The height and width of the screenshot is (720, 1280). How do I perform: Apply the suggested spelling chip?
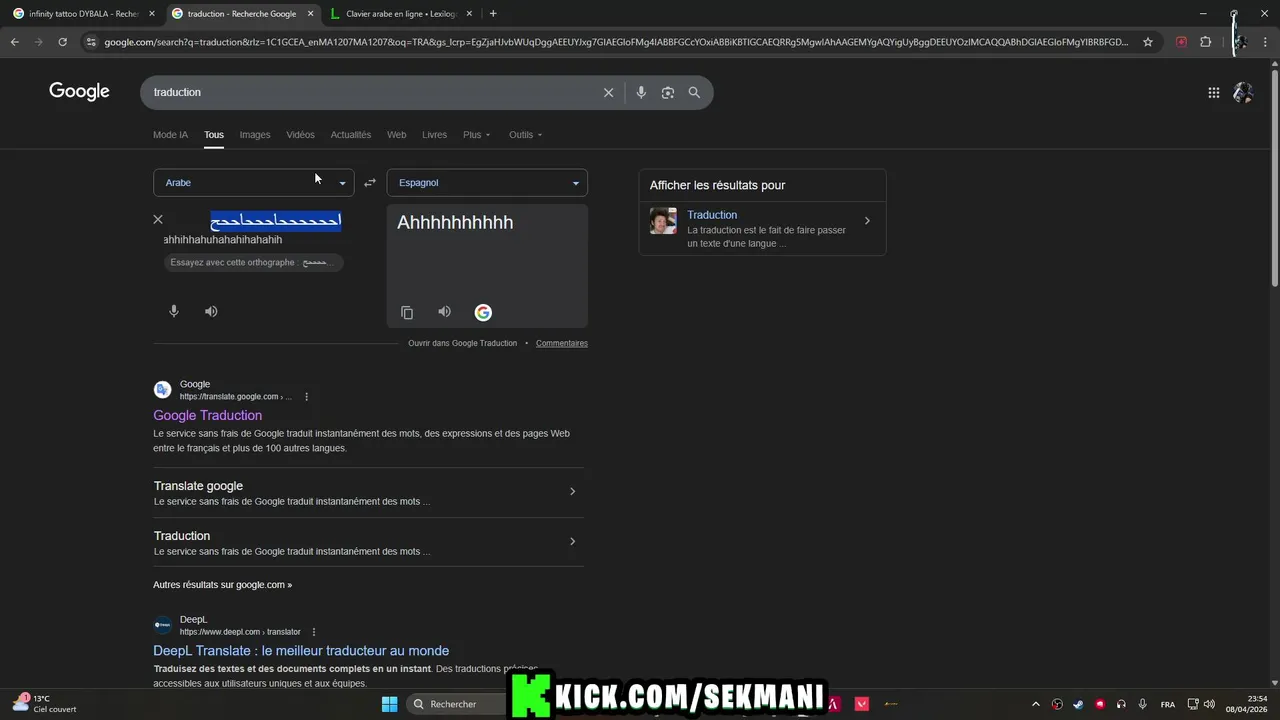click(x=254, y=263)
